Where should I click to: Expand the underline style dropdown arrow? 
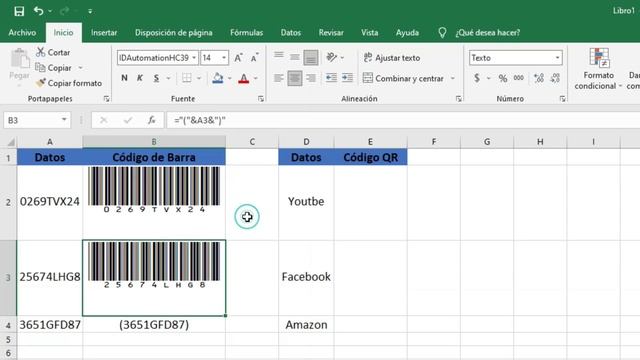tap(168, 78)
